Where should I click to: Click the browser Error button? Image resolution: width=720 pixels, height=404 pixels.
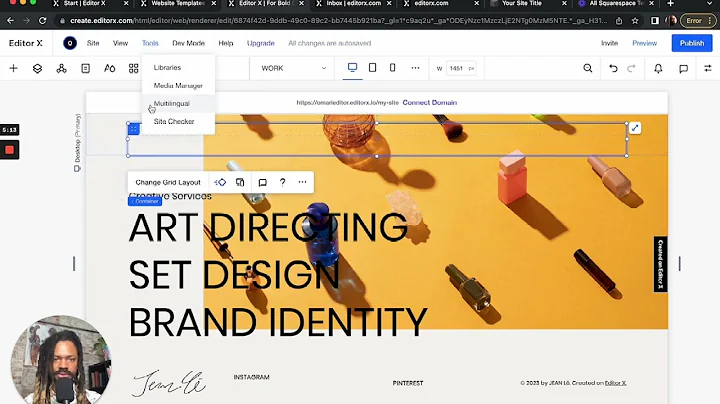[x=697, y=21]
